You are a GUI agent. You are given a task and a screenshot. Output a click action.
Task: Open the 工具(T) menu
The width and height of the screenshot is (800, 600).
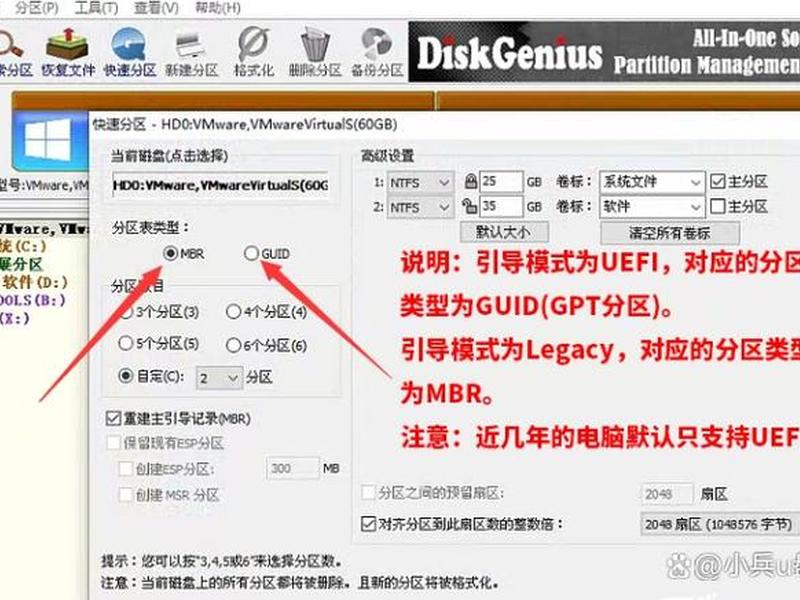click(x=96, y=8)
